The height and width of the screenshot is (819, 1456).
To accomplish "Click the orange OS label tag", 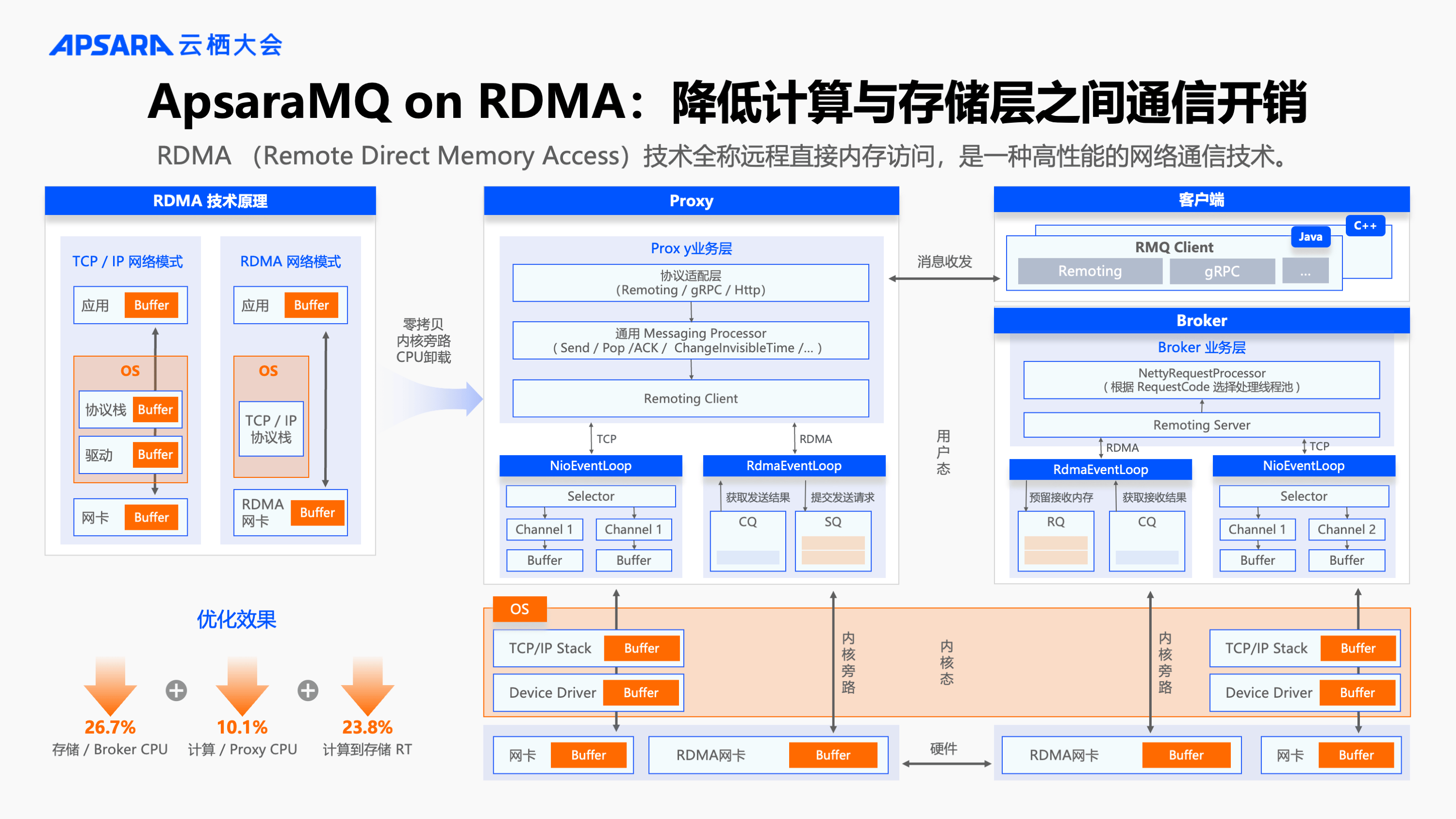I will [x=519, y=609].
